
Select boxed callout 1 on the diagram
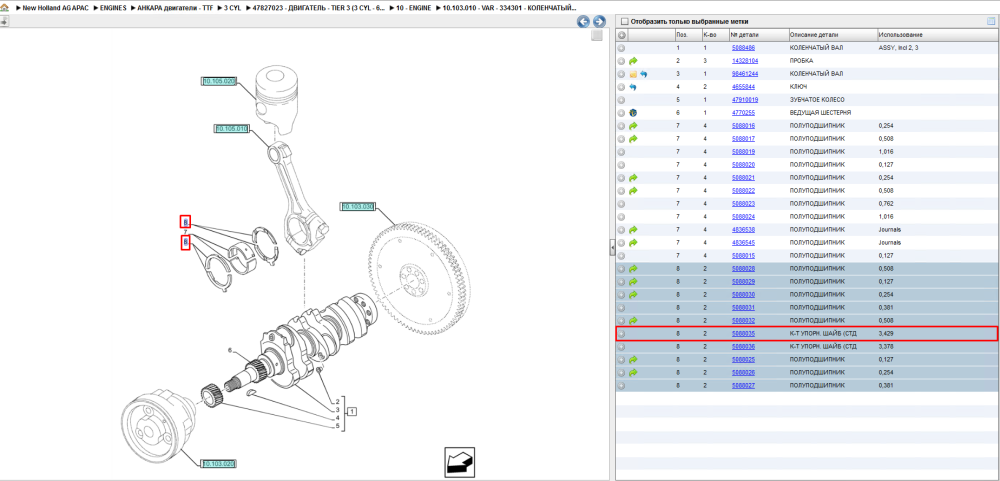(351, 410)
